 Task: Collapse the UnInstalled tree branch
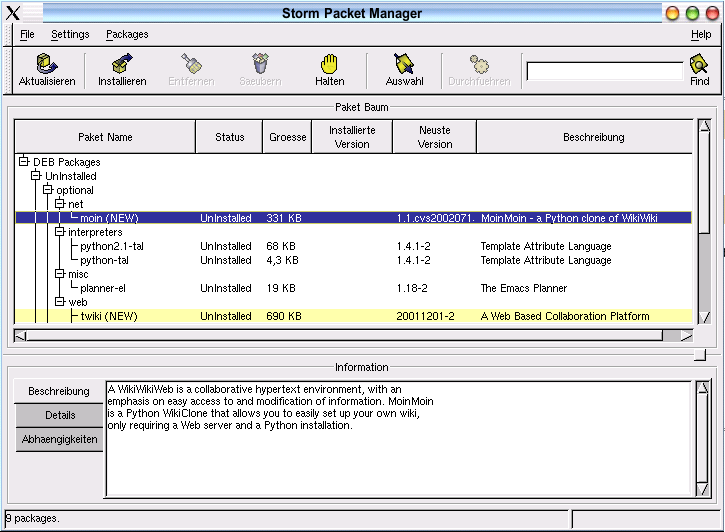pos(36,176)
